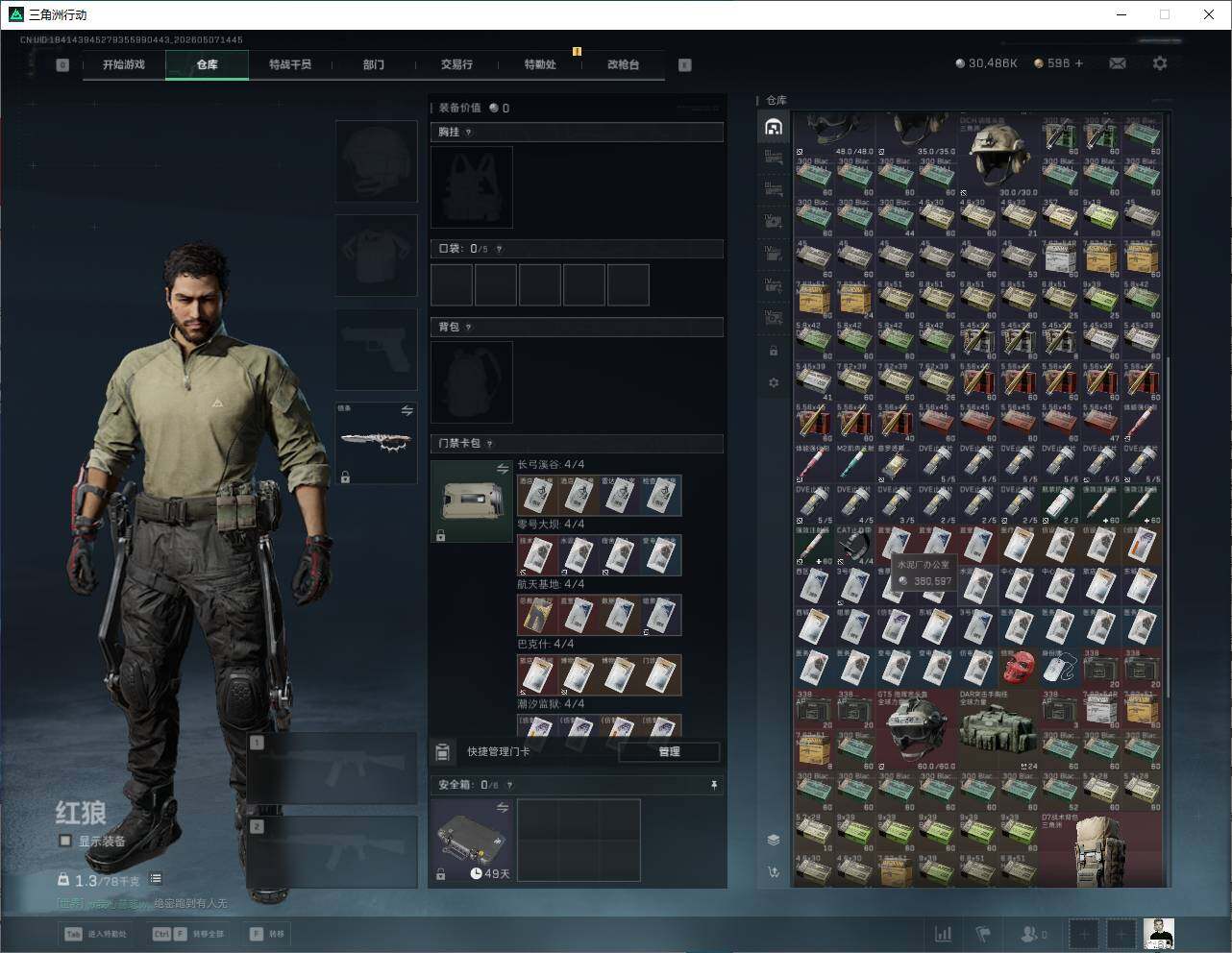
Task: Select the melee knife slot
Action: coord(377,443)
